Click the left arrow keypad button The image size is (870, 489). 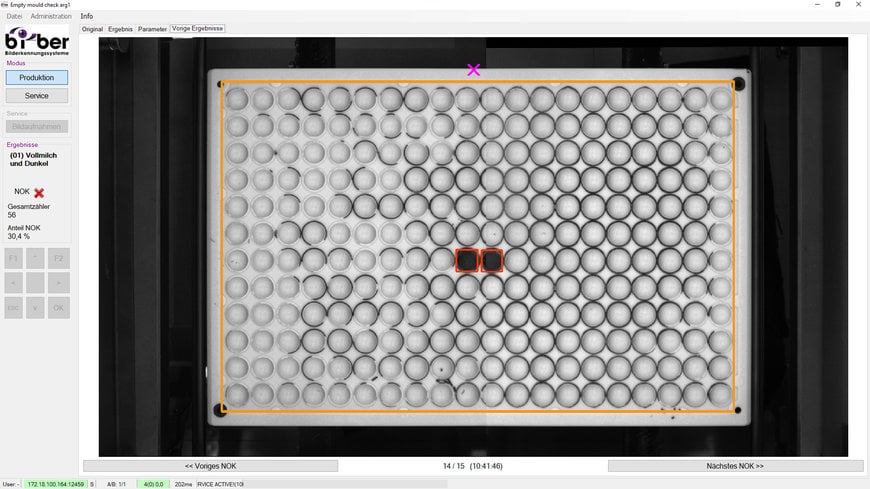click(14, 283)
